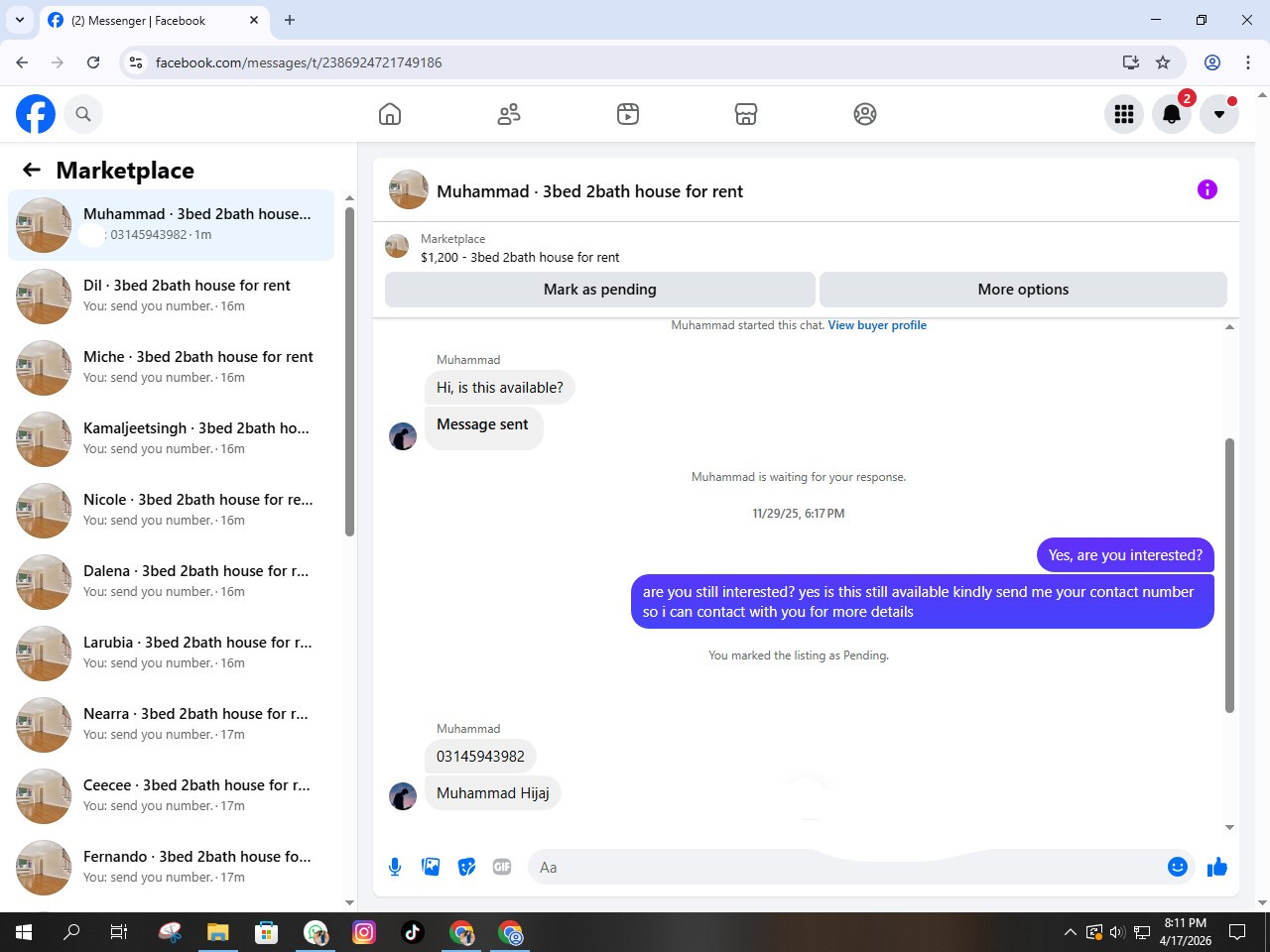Click More options button
The width and height of the screenshot is (1270, 952).
1023,290
